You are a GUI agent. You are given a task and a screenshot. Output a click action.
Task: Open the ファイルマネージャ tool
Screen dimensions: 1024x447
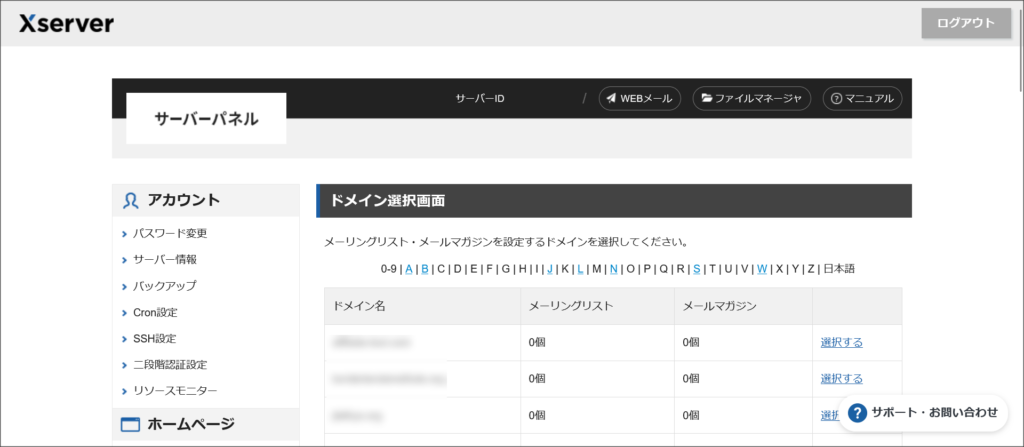[752, 98]
